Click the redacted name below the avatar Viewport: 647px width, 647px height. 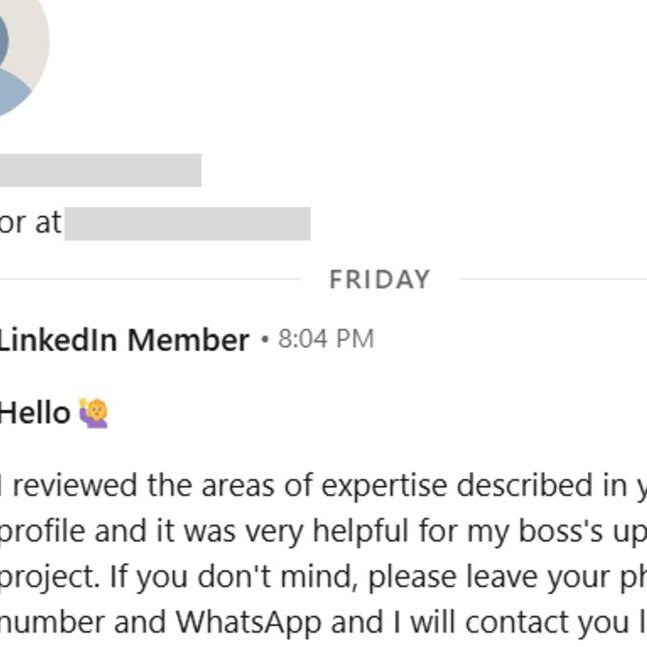100,170
